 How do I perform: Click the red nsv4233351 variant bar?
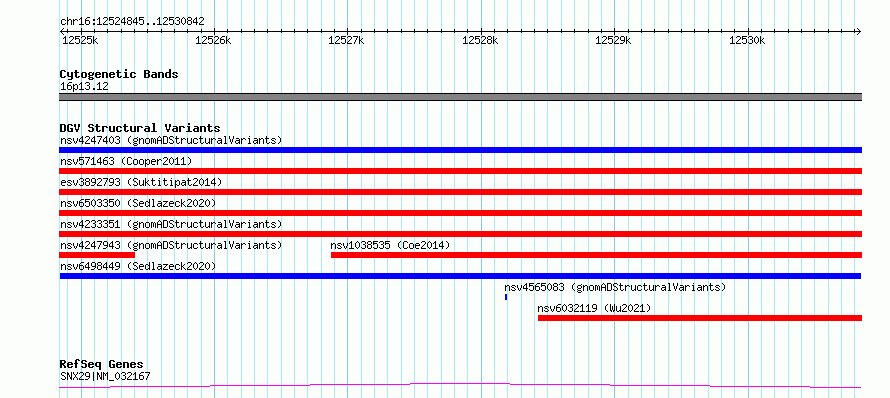coord(460,234)
